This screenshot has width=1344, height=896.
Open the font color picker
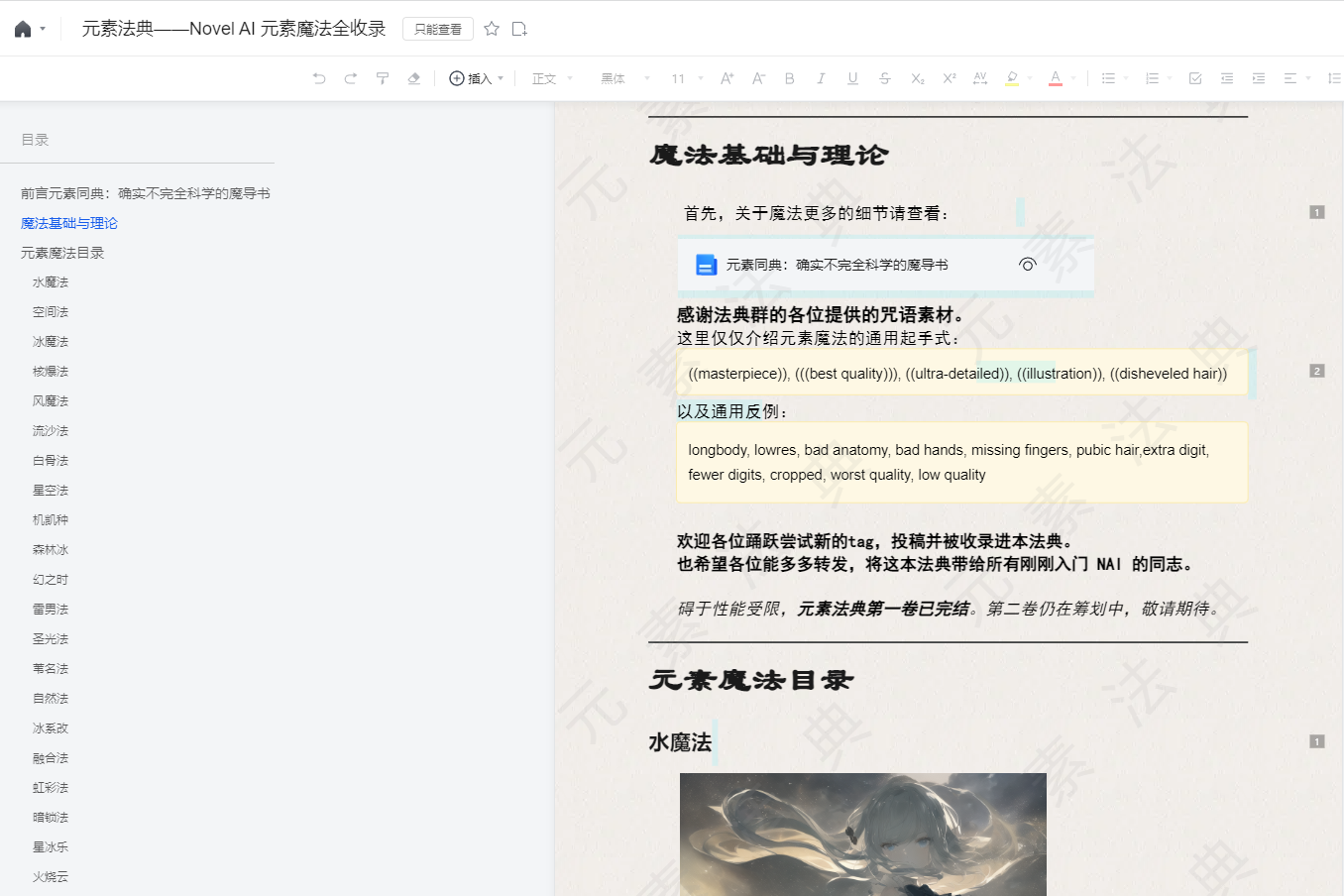pyautogui.click(x=1057, y=77)
